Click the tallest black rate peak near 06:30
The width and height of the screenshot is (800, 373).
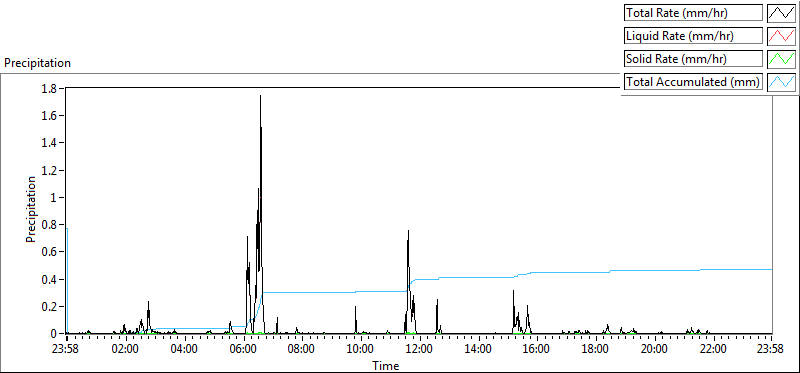(x=260, y=96)
